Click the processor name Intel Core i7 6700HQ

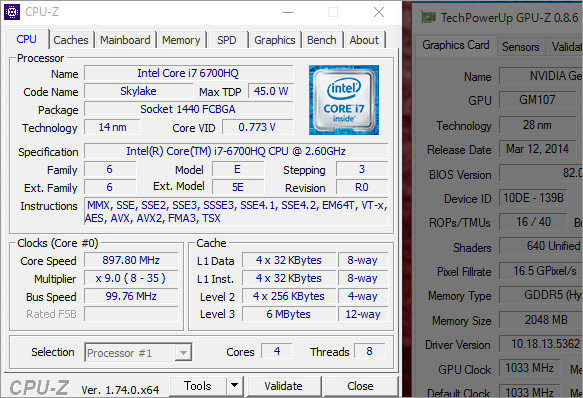[189, 73]
